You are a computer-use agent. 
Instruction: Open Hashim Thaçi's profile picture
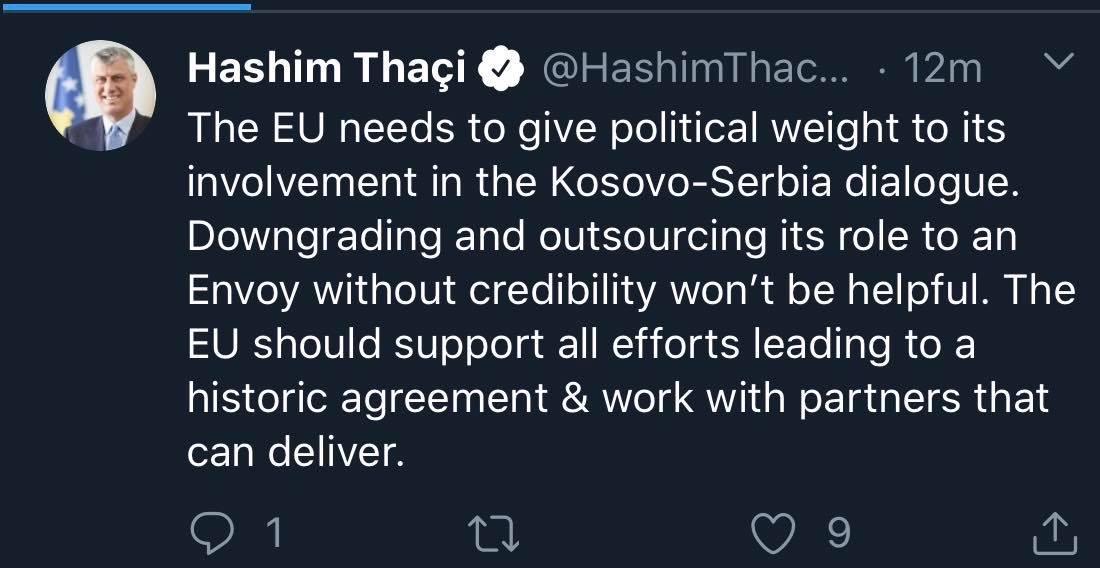coord(100,95)
